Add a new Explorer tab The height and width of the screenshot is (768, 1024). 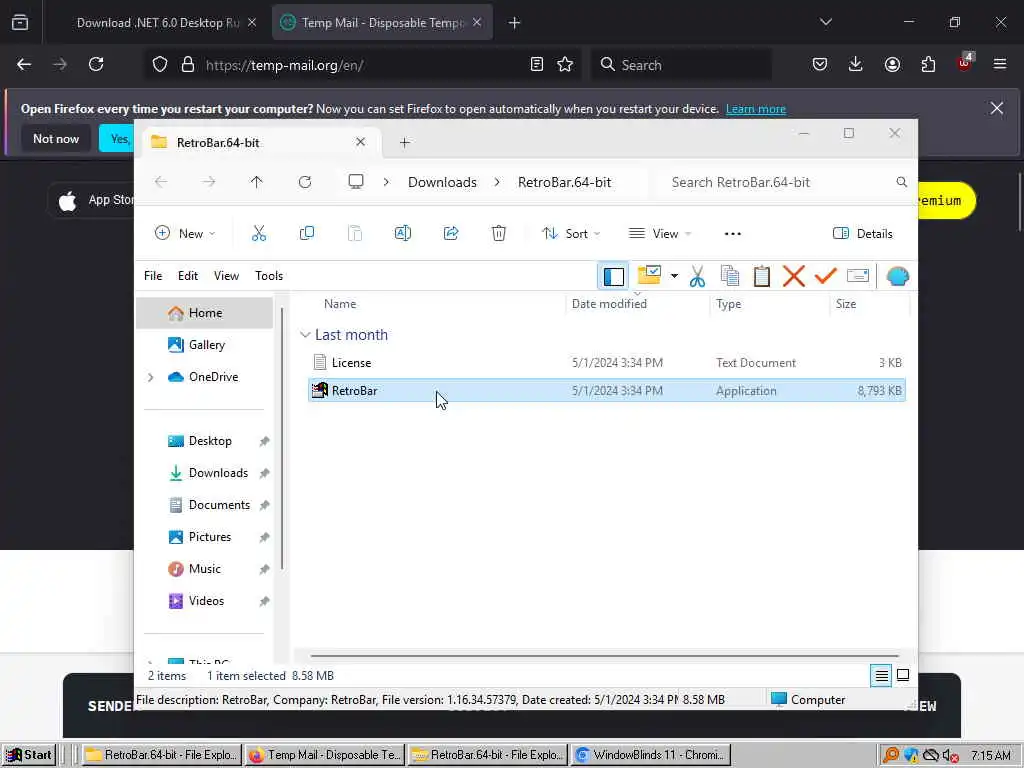tap(404, 142)
